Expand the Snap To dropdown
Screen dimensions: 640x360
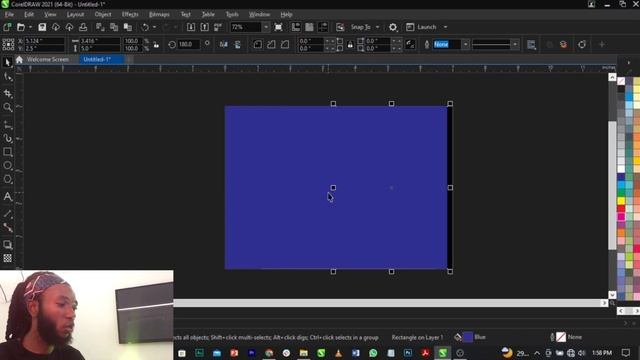(x=378, y=27)
